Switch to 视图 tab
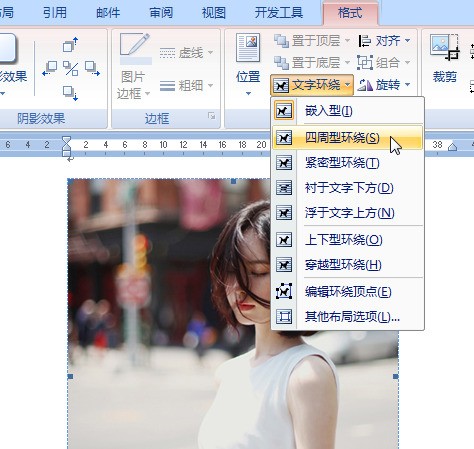 214,13
